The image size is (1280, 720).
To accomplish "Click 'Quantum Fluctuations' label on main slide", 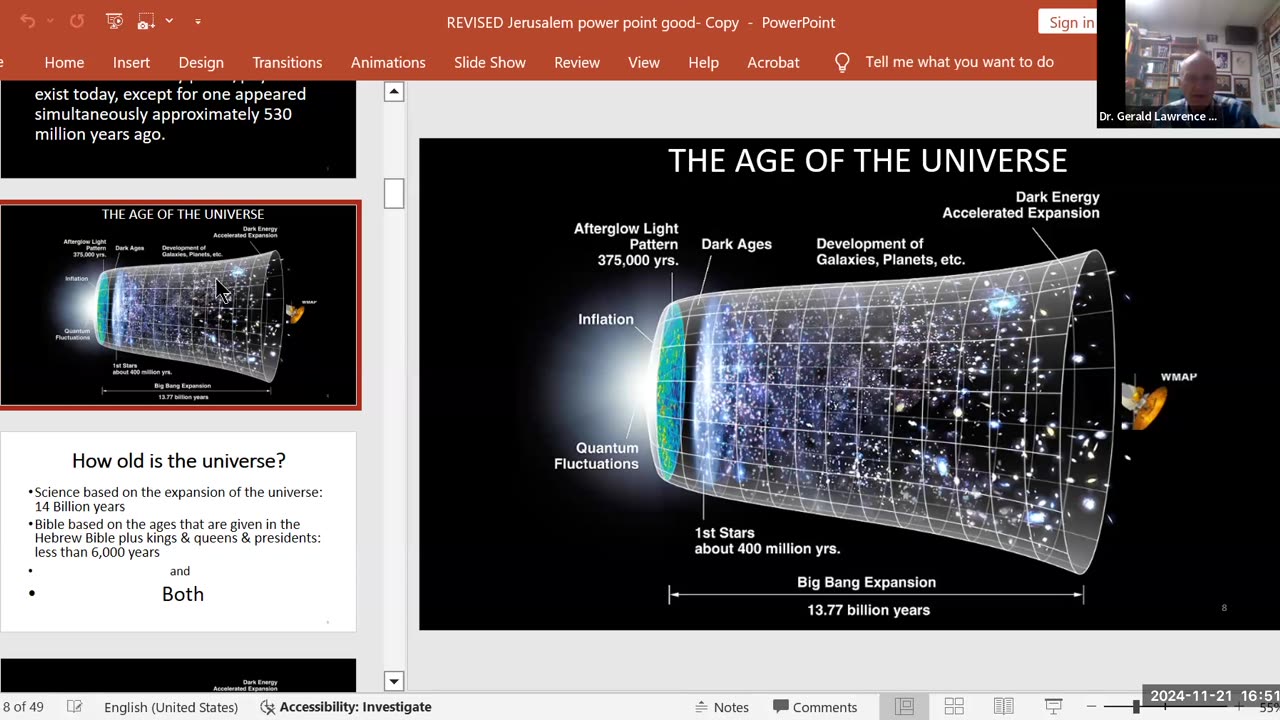I will coord(596,456).
